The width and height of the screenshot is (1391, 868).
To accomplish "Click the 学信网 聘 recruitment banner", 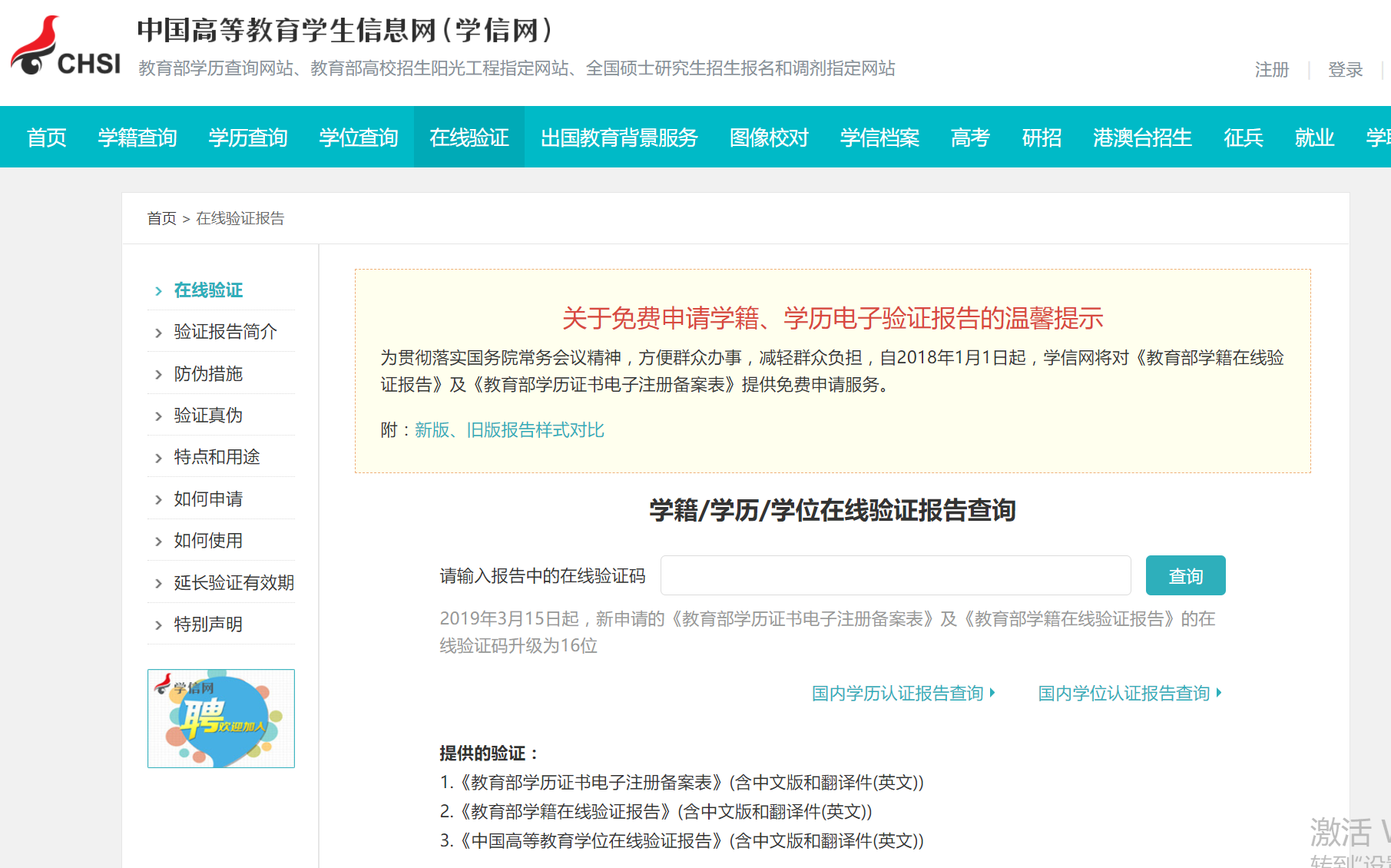I will click(x=221, y=718).
